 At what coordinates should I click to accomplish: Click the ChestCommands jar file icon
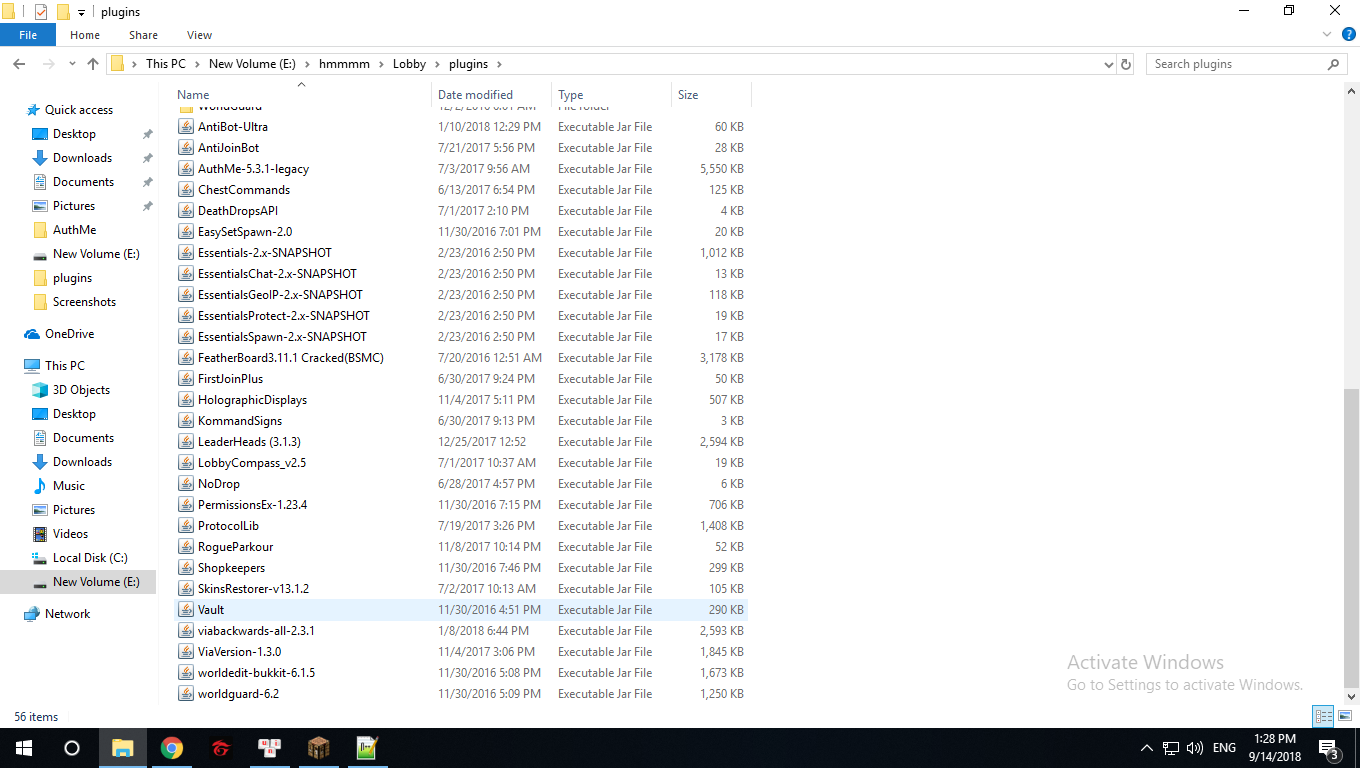(186, 190)
